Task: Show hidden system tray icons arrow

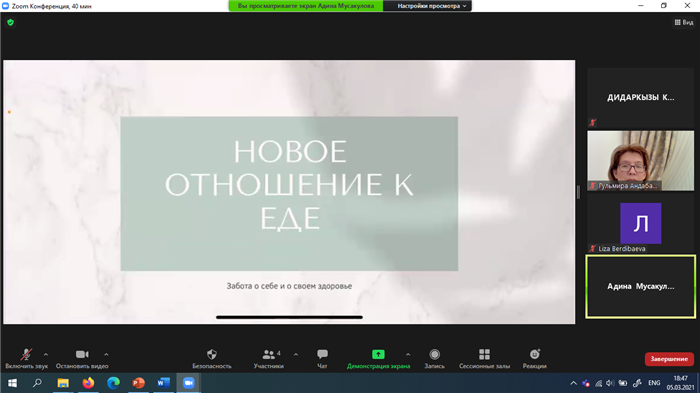Action: coord(574,383)
